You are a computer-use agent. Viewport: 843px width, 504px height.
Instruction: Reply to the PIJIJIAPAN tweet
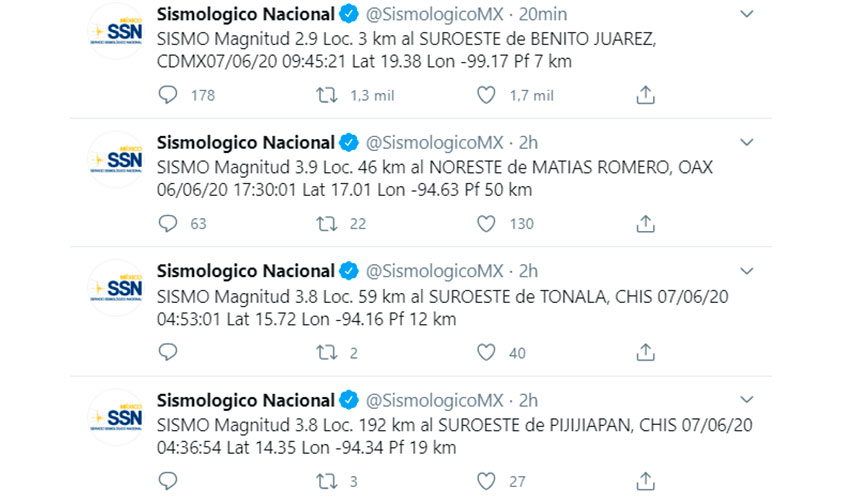[168, 481]
